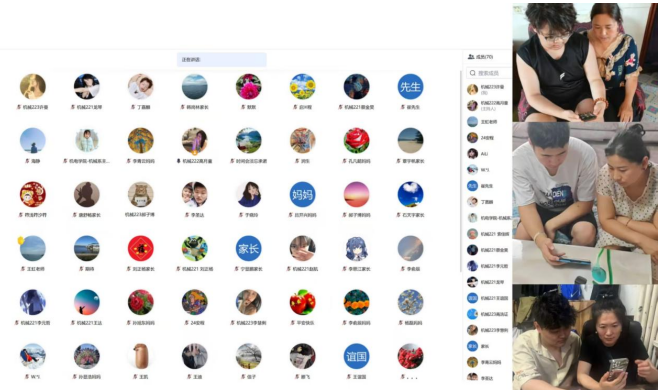Open the red 福 character avatar tile

pos(141,249)
